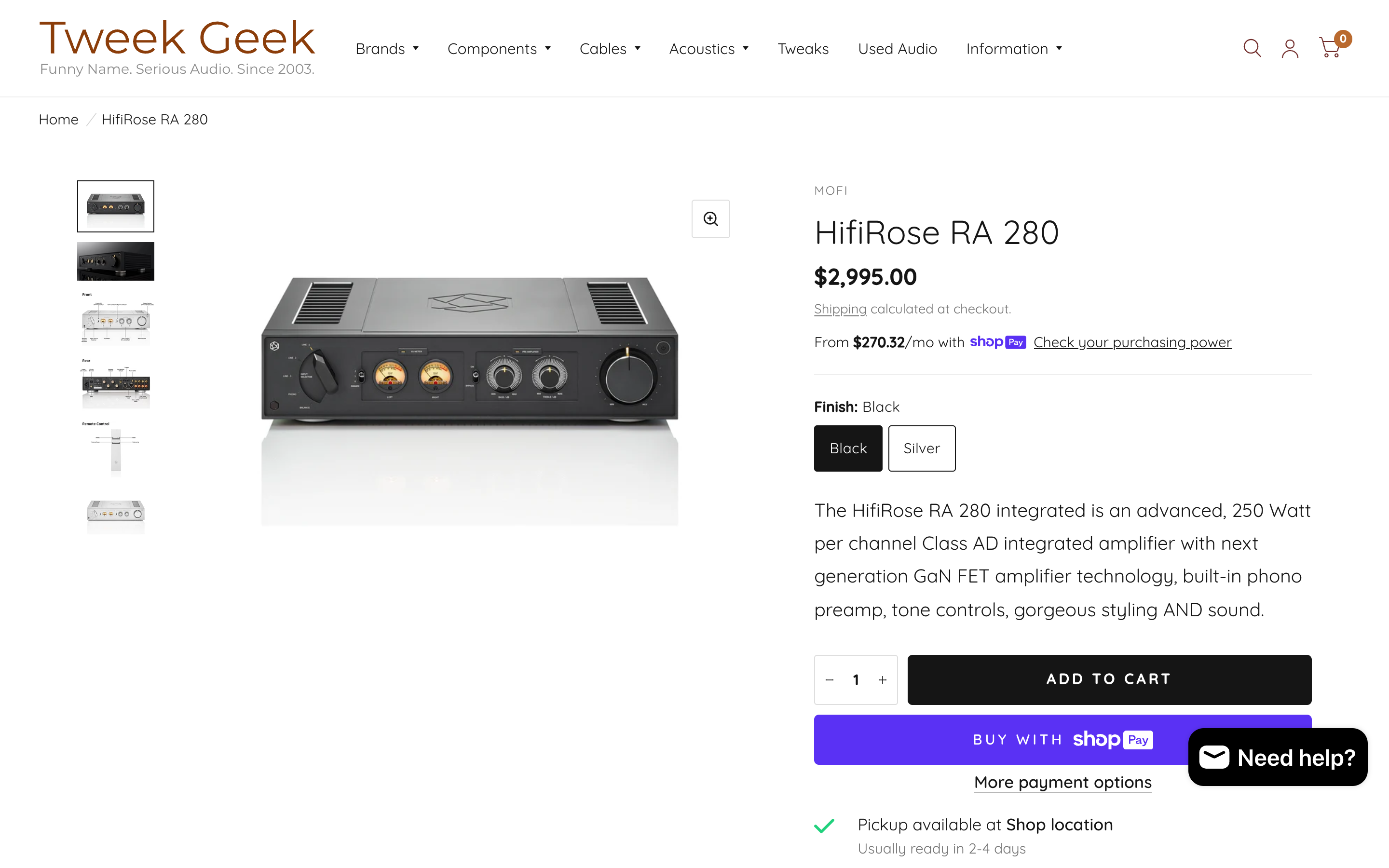Increase quantity with the plus icon
The width and height of the screenshot is (1389, 868).
click(882, 680)
